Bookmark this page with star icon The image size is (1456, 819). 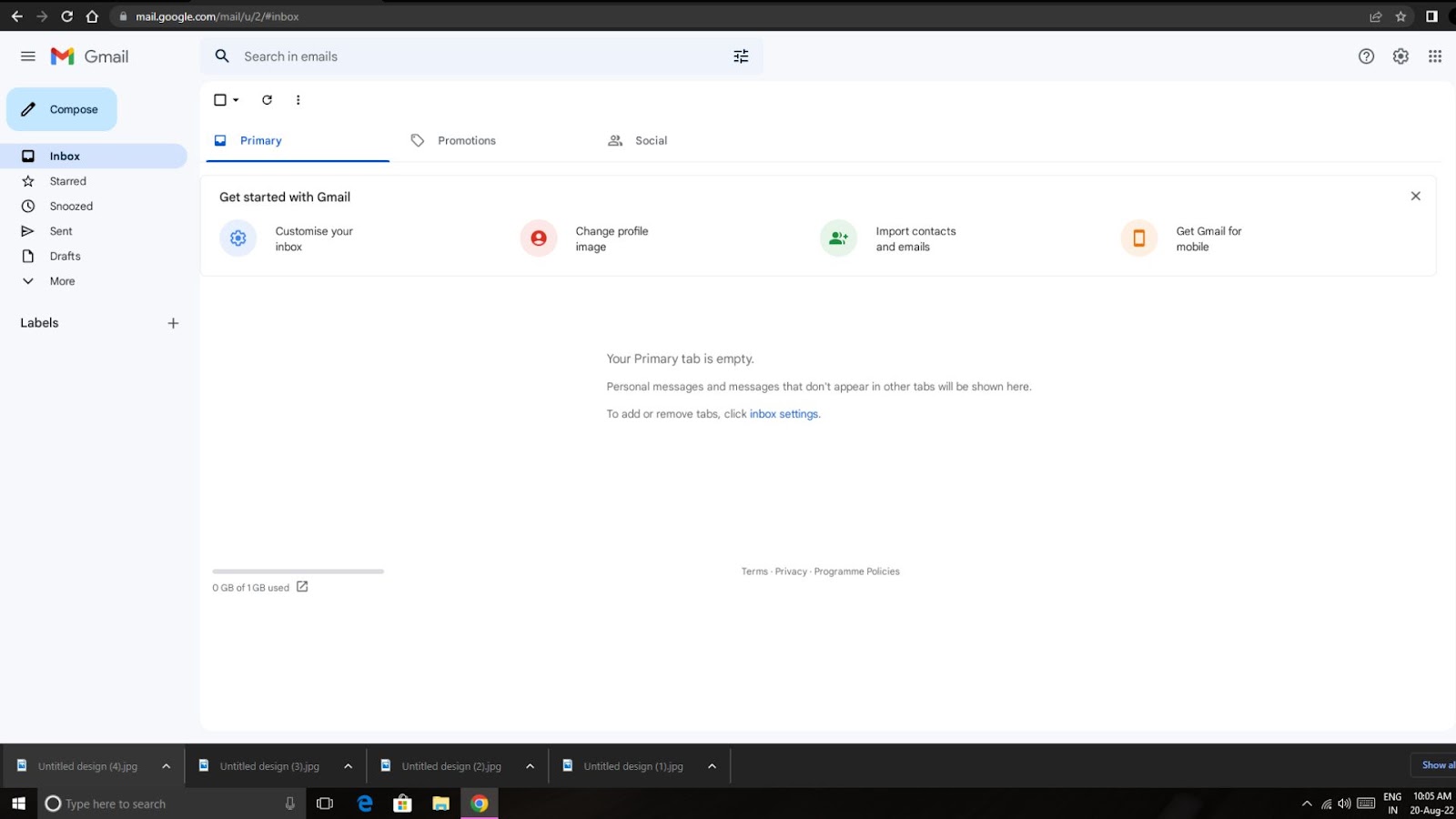[1400, 16]
